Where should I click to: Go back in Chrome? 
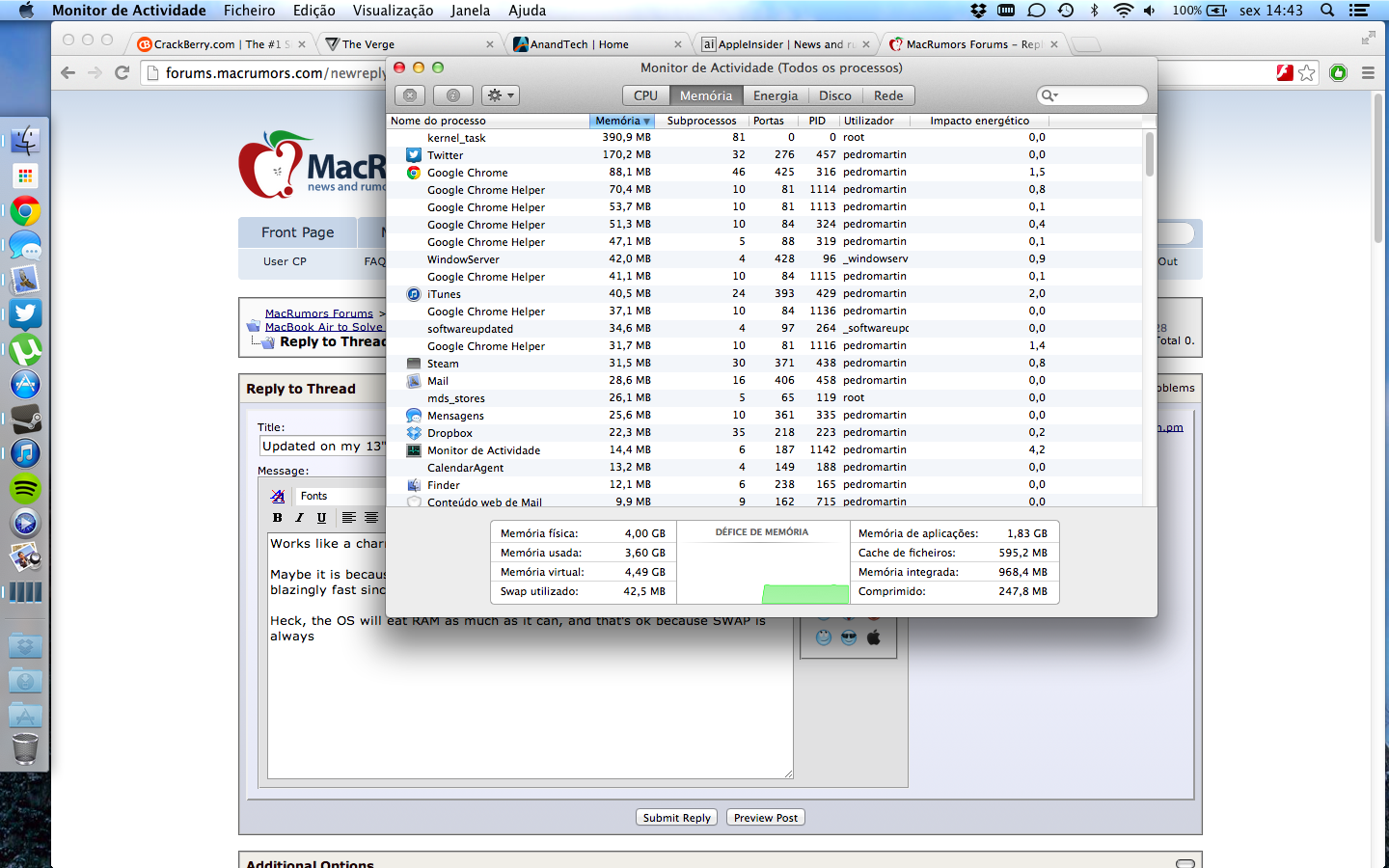[x=67, y=72]
